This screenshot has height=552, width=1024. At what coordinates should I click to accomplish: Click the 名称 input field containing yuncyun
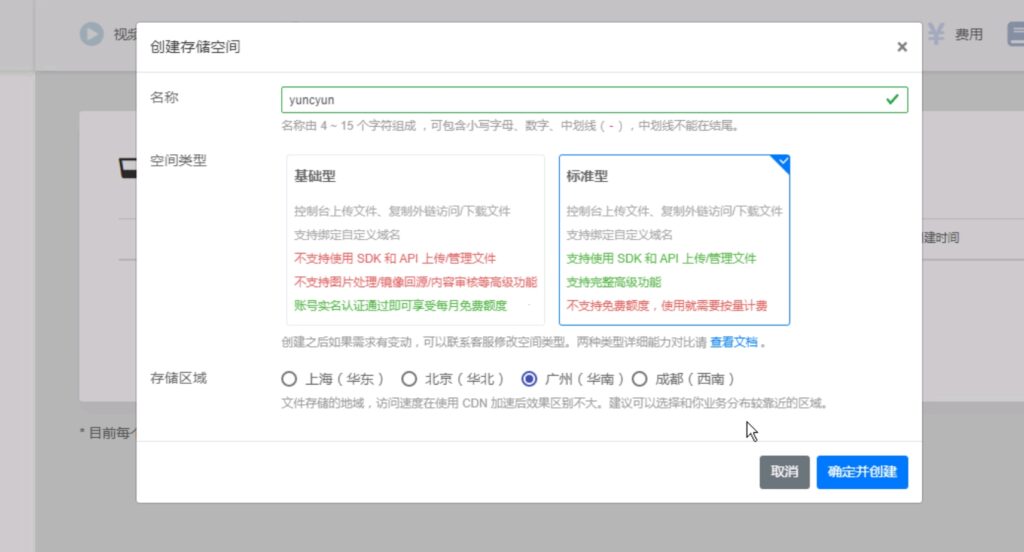point(594,100)
